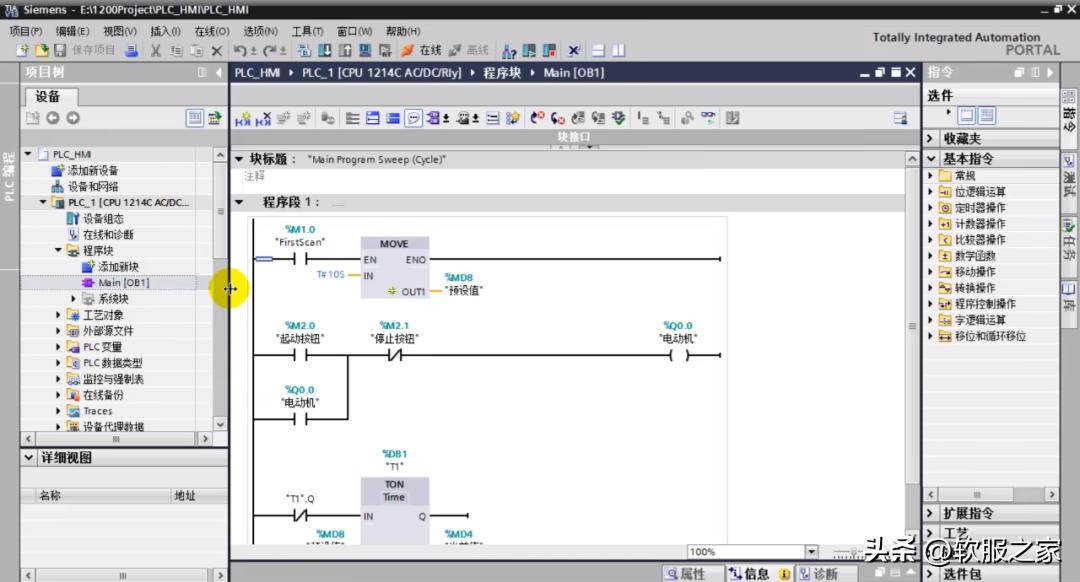Click 添加新设备 in project tree
The width and height of the screenshot is (1080, 582).
tap(92, 170)
